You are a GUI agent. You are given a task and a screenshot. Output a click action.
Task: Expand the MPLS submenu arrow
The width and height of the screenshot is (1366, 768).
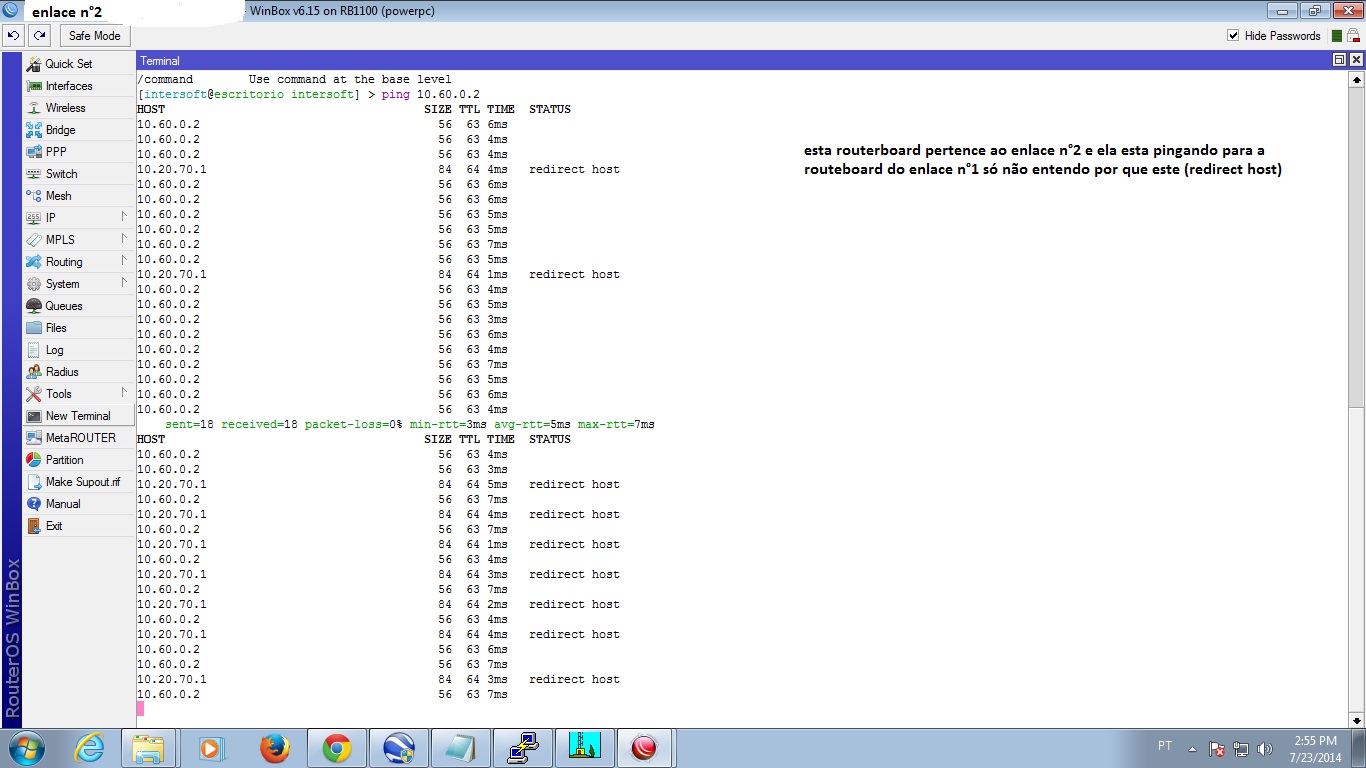pos(124,239)
